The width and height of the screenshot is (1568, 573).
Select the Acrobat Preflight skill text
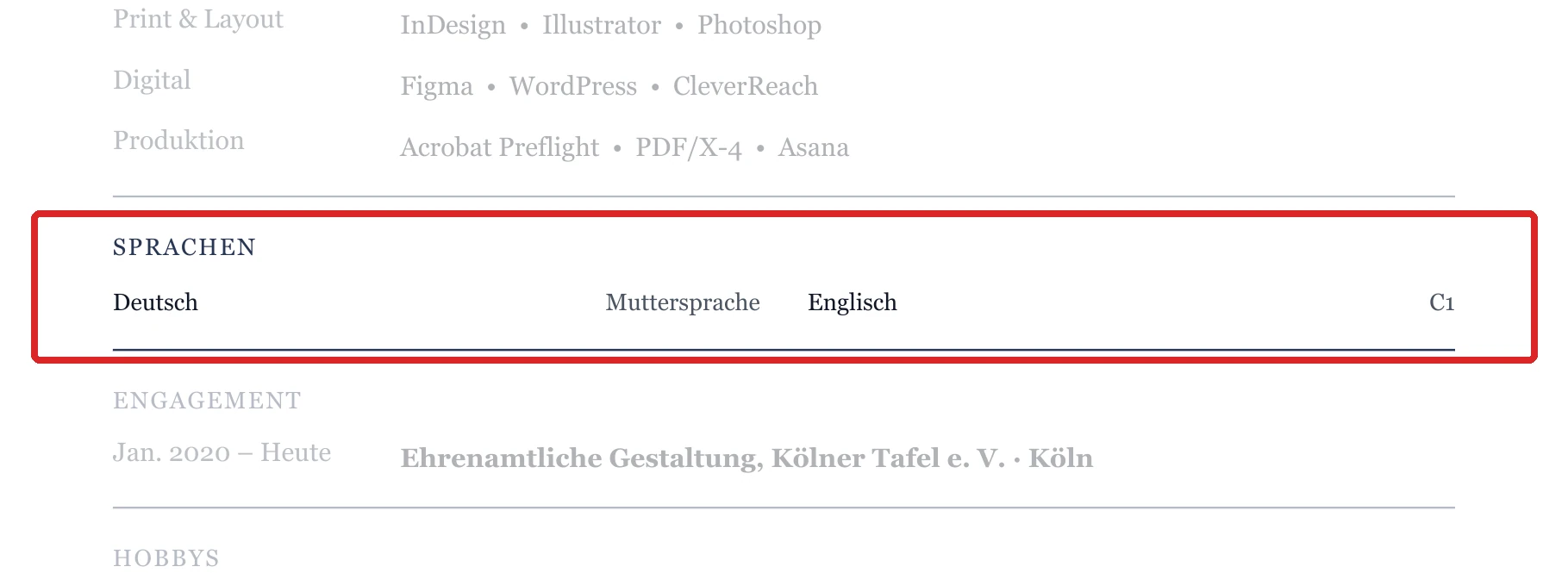[499, 147]
